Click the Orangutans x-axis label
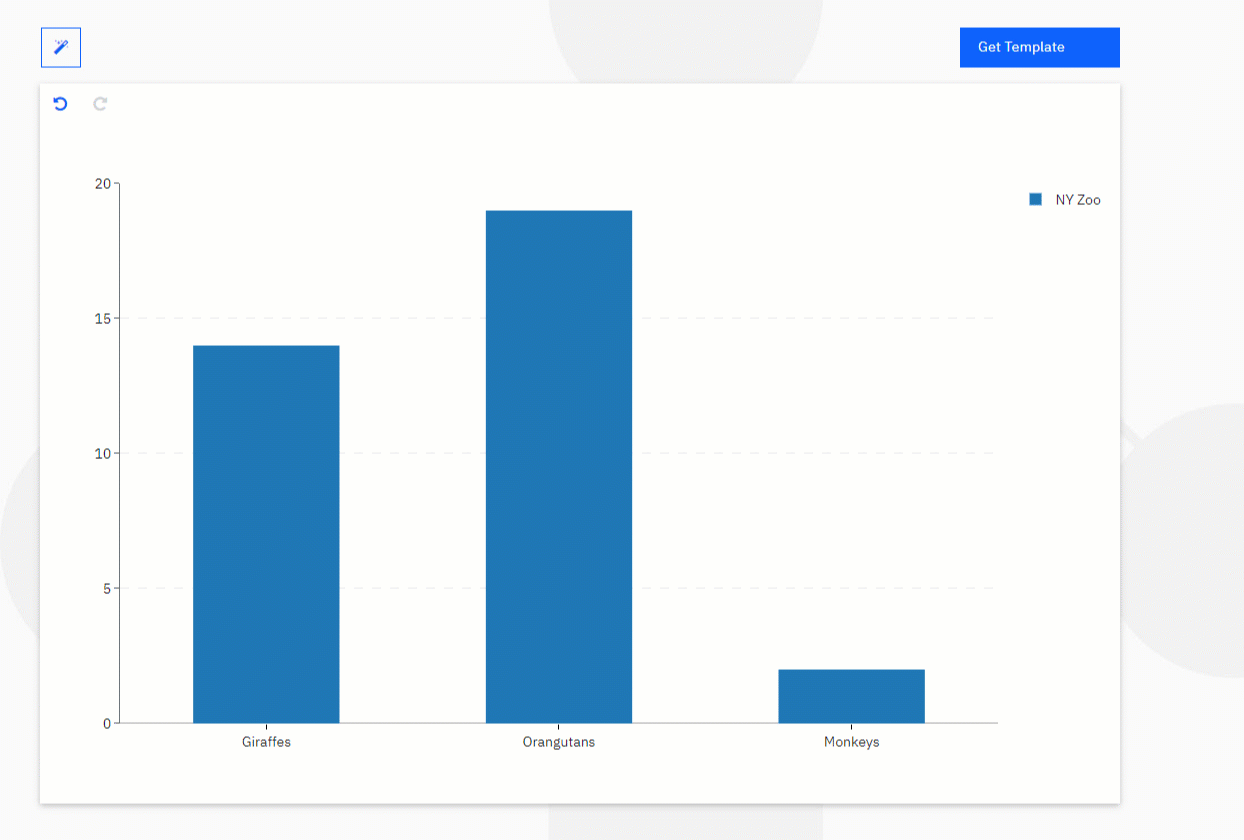 point(559,742)
